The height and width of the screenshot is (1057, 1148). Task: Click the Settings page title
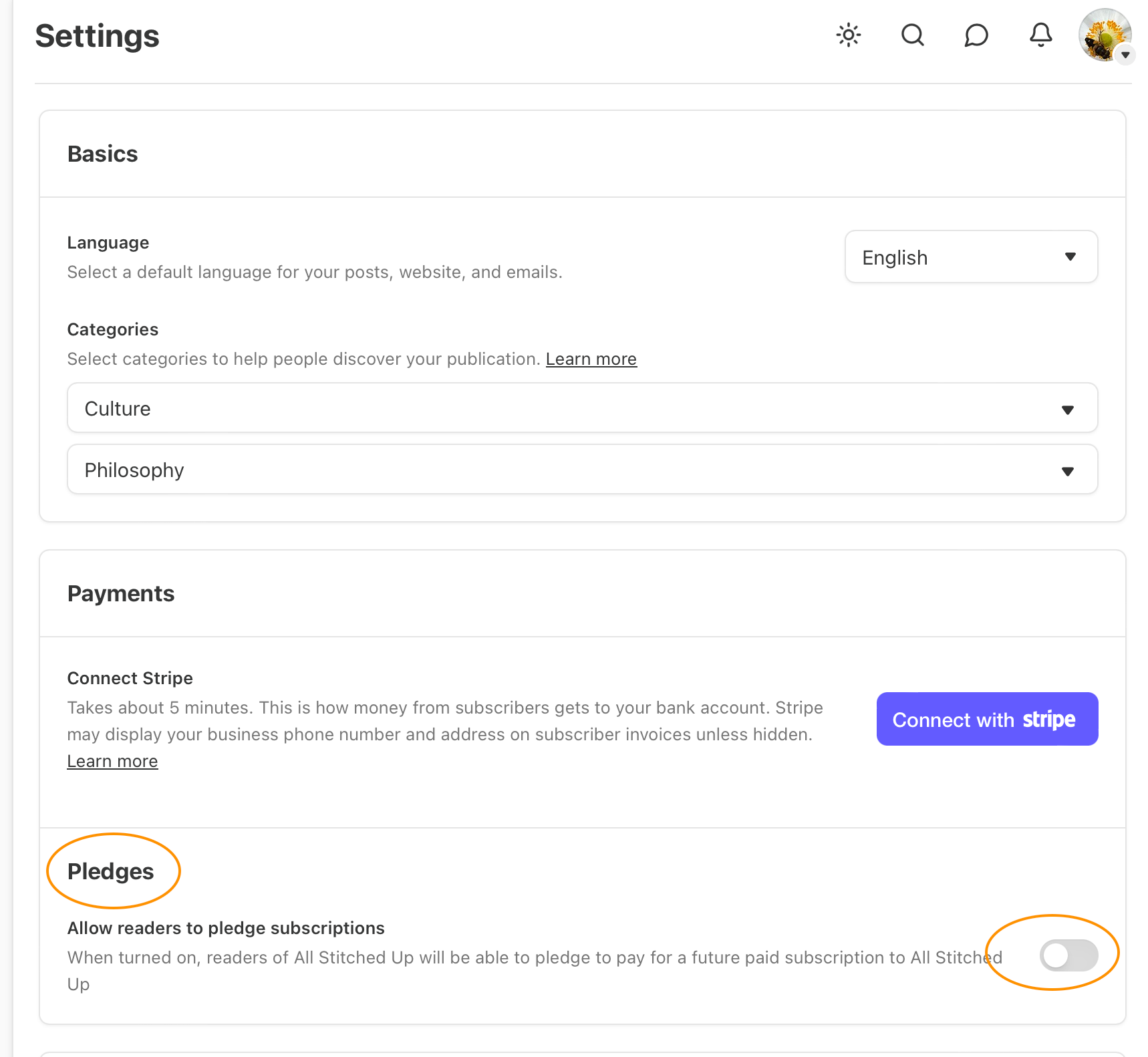coord(98,36)
